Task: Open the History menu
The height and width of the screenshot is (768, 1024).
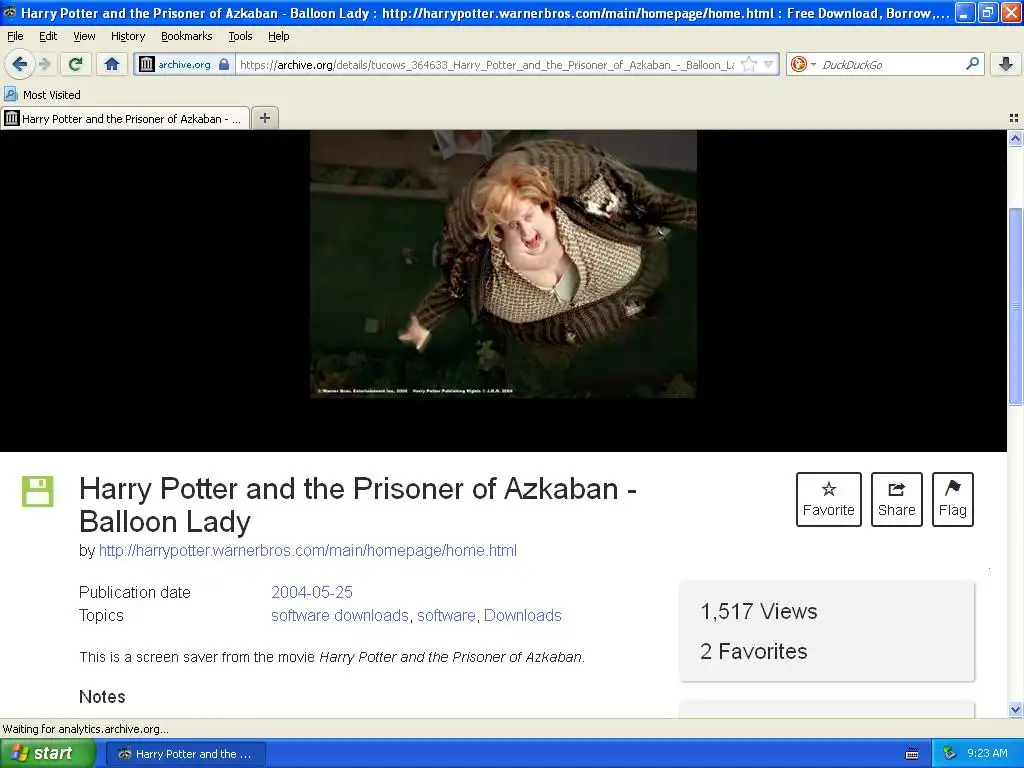Action: pyautogui.click(x=128, y=37)
